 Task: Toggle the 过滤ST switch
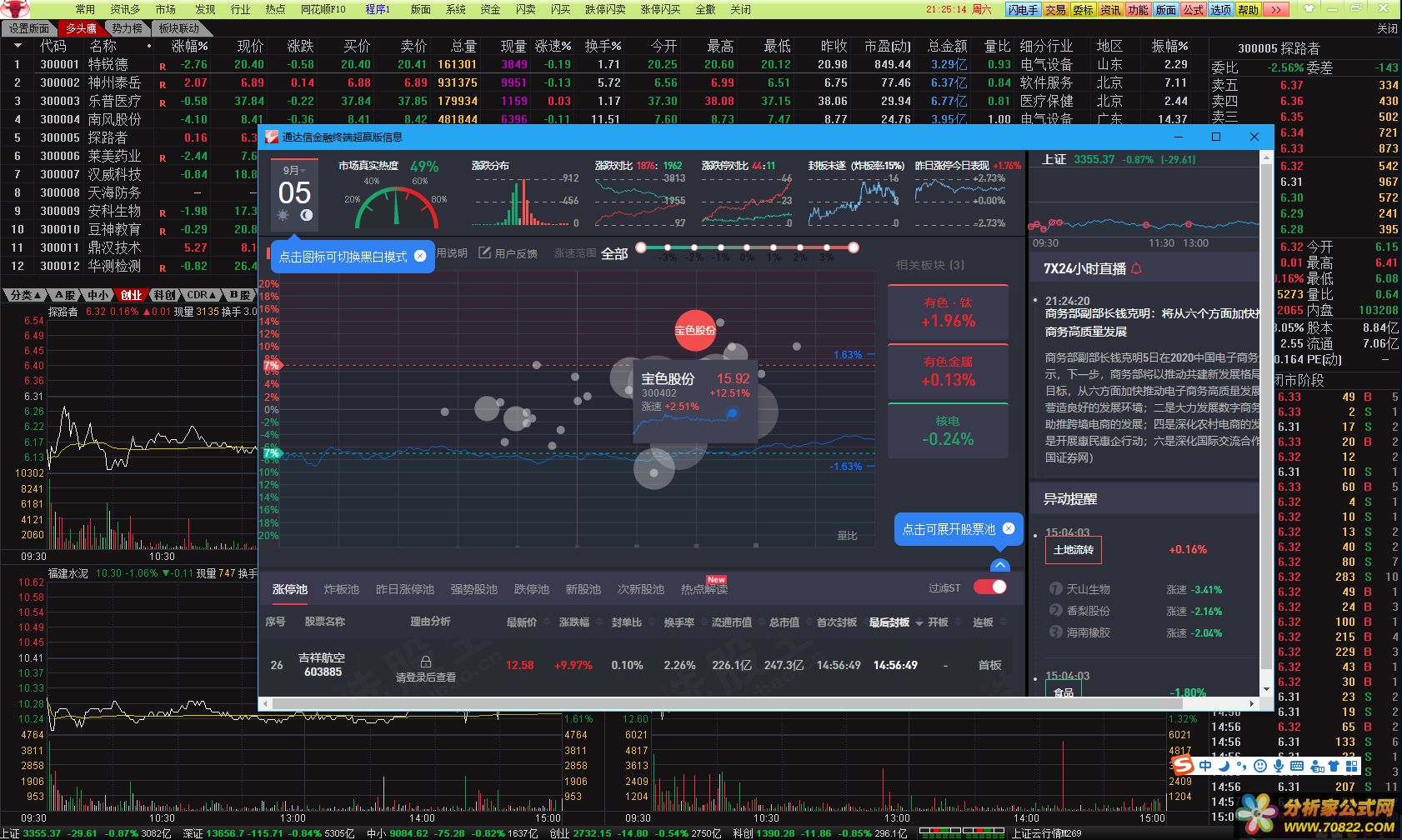click(x=990, y=587)
